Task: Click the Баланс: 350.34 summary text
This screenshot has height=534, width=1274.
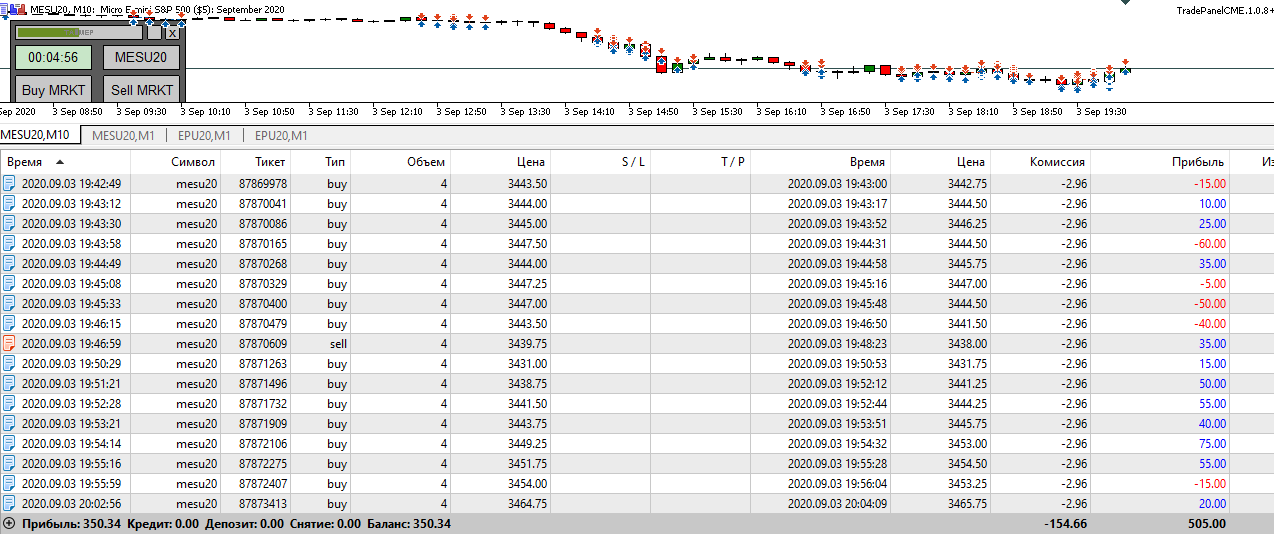Action: [x=409, y=523]
